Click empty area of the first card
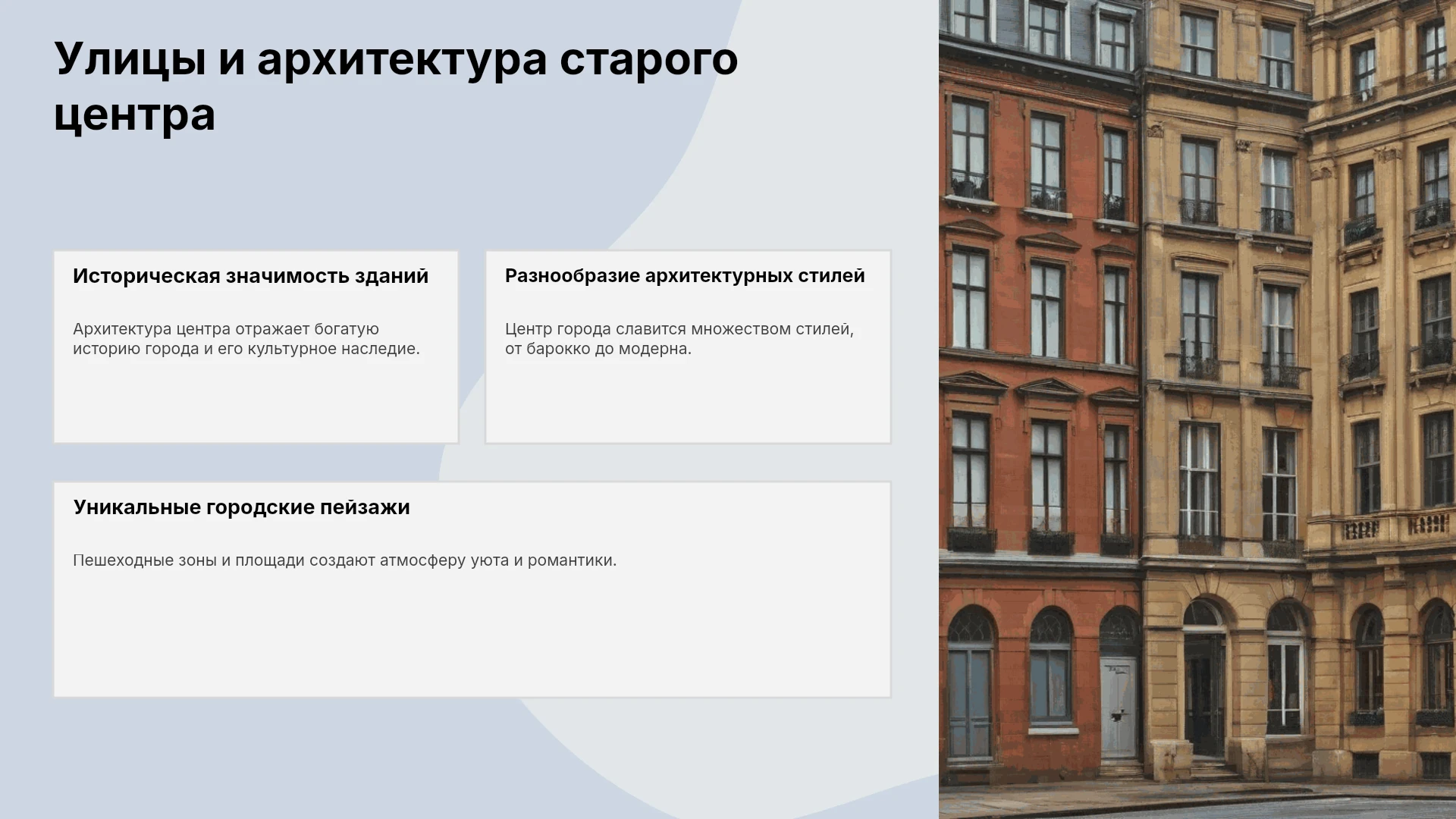The width and height of the screenshot is (1456, 819). 256,402
